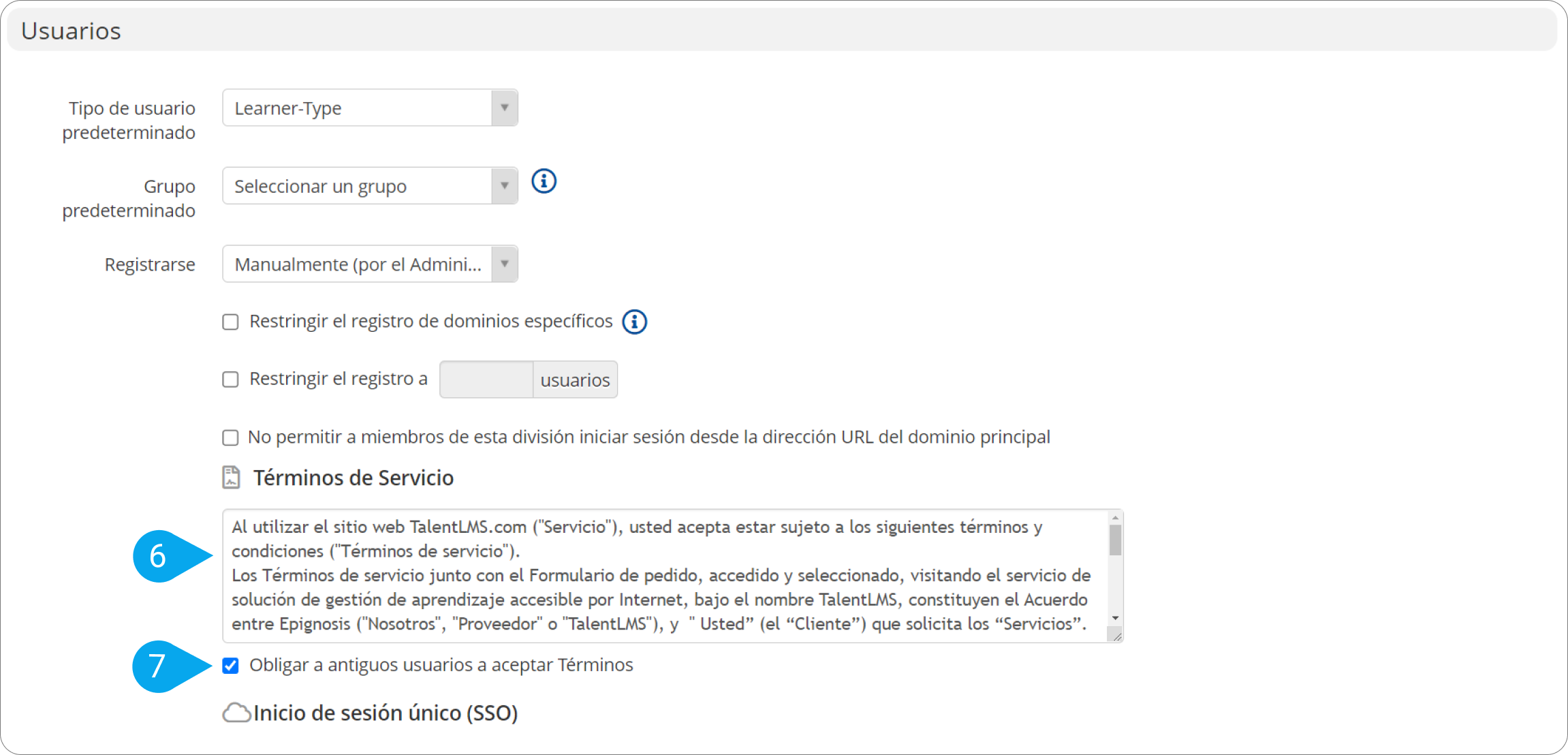This screenshot has width=1568, height=755.
Task: Check the Restringir el registro a checkbox
Action: (231, 380)
